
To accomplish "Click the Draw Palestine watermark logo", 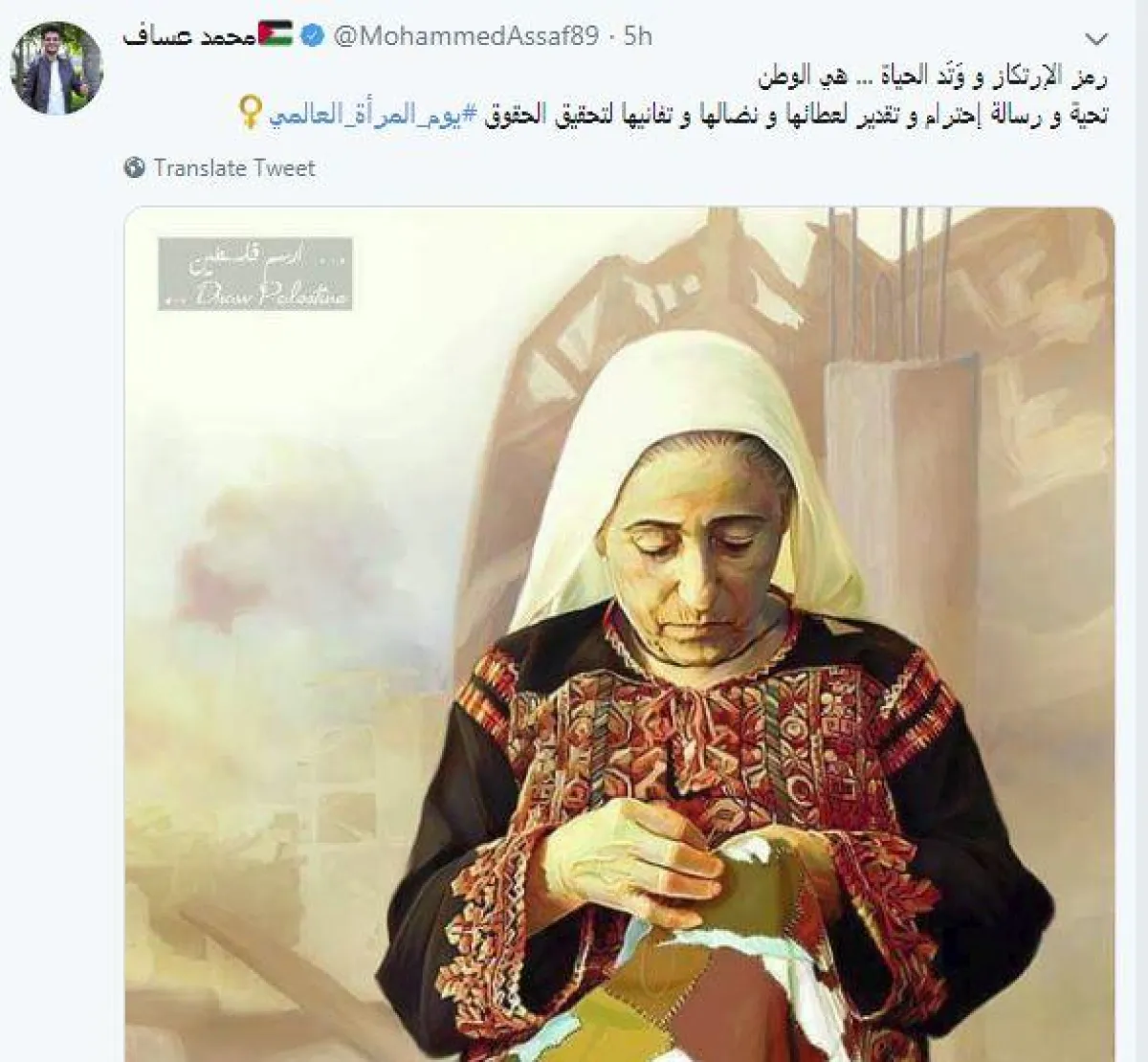I will coord(255,274).
